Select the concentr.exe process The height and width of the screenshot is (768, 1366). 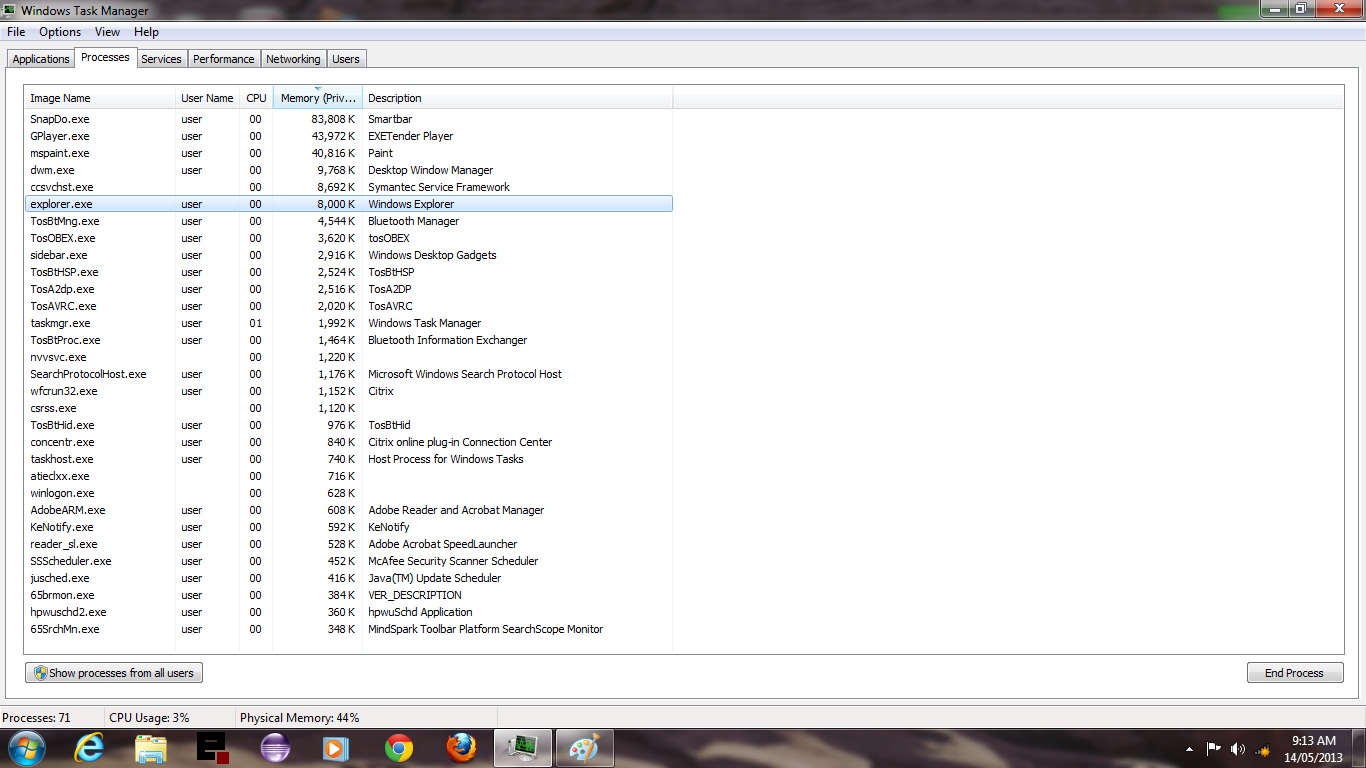349,442
